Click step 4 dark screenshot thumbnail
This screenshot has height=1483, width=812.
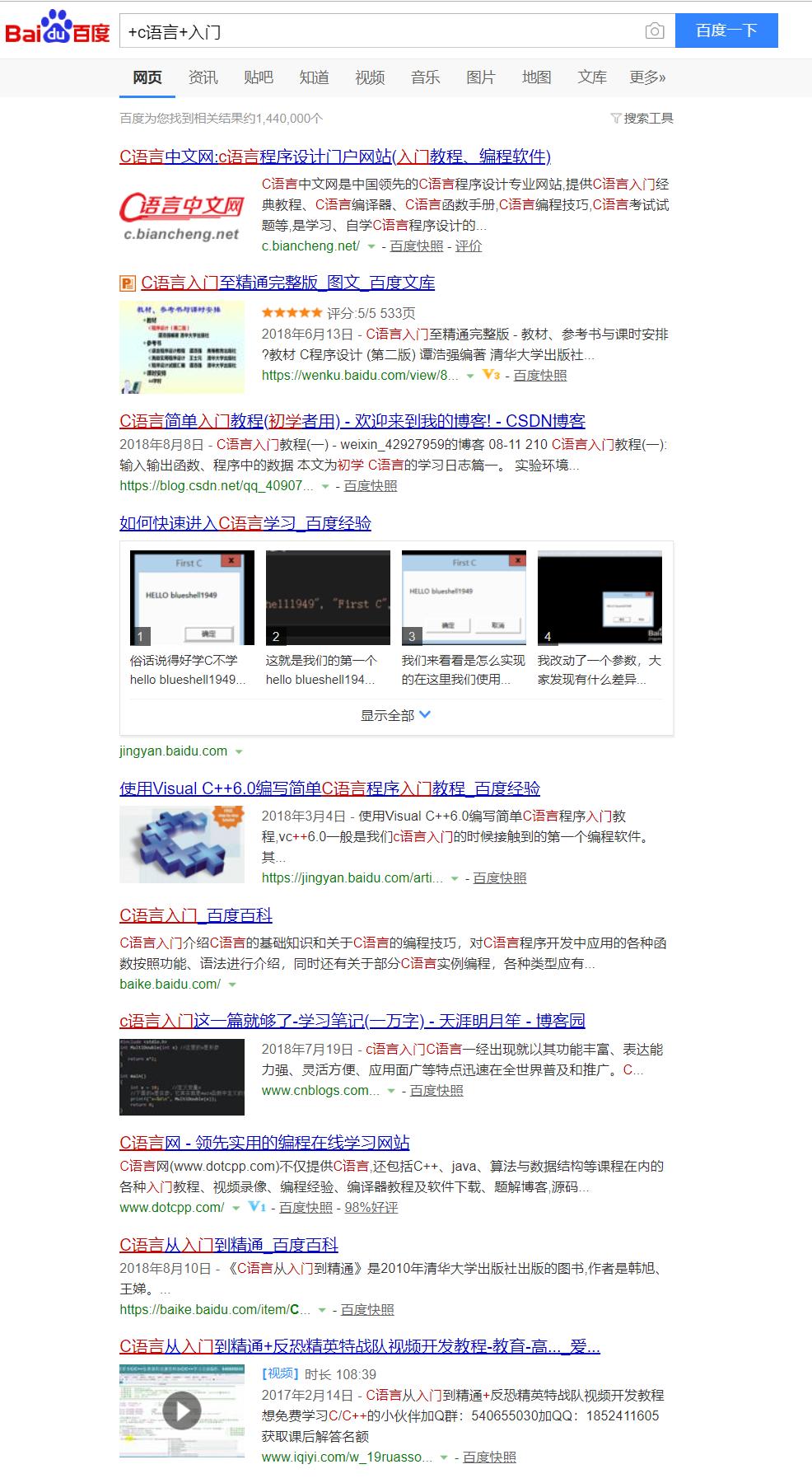click(600, 597)
